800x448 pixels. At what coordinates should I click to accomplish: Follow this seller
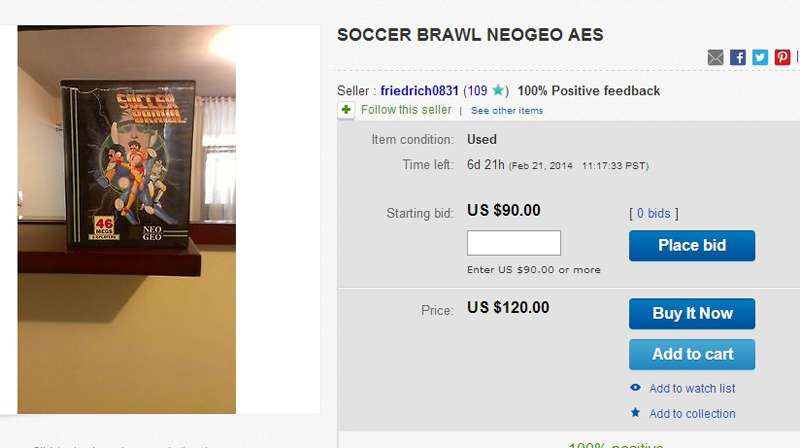406,110
